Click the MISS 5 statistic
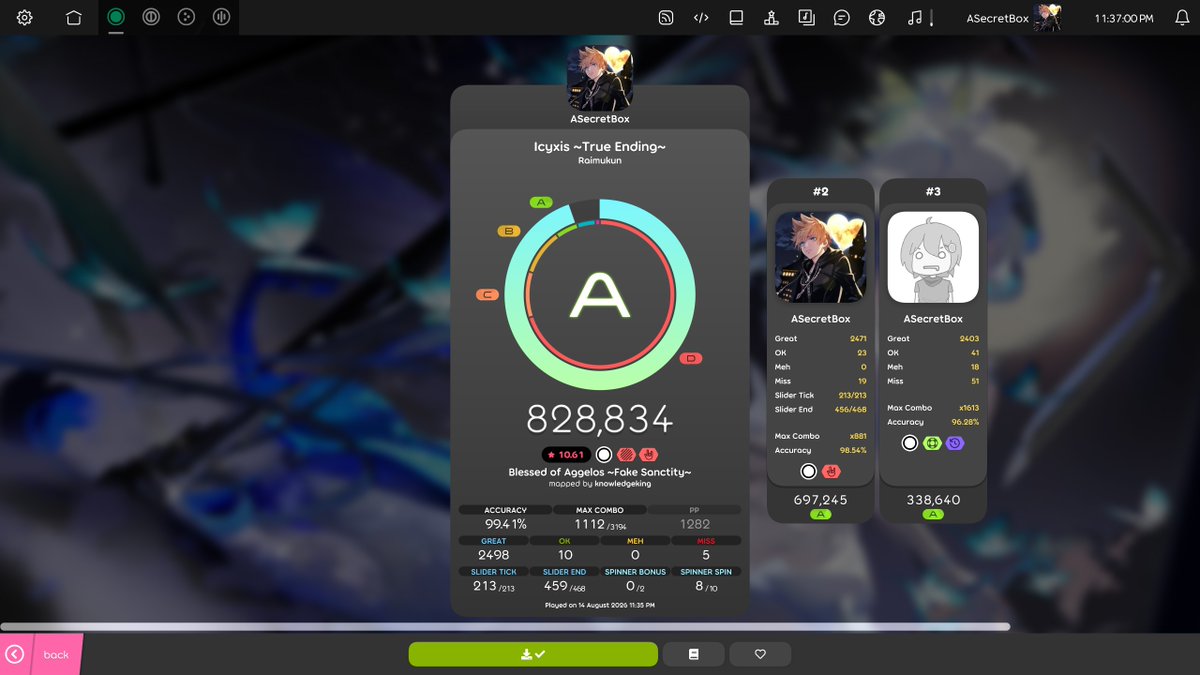This screenshot has width=1200, height=675. (x=706, y=549)
